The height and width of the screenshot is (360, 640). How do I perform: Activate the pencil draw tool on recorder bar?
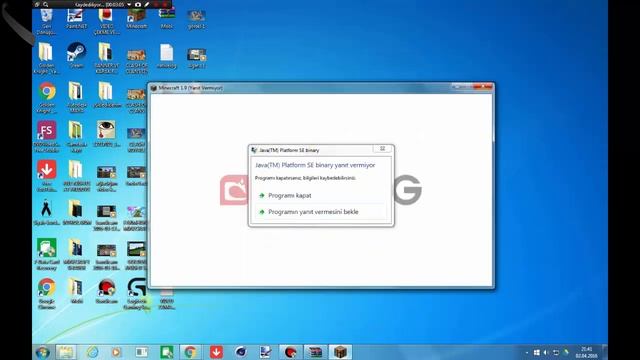tap(147, 4)
